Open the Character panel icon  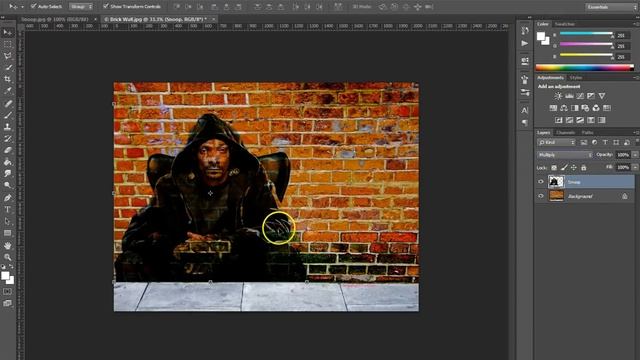click(x=524, y=110)
